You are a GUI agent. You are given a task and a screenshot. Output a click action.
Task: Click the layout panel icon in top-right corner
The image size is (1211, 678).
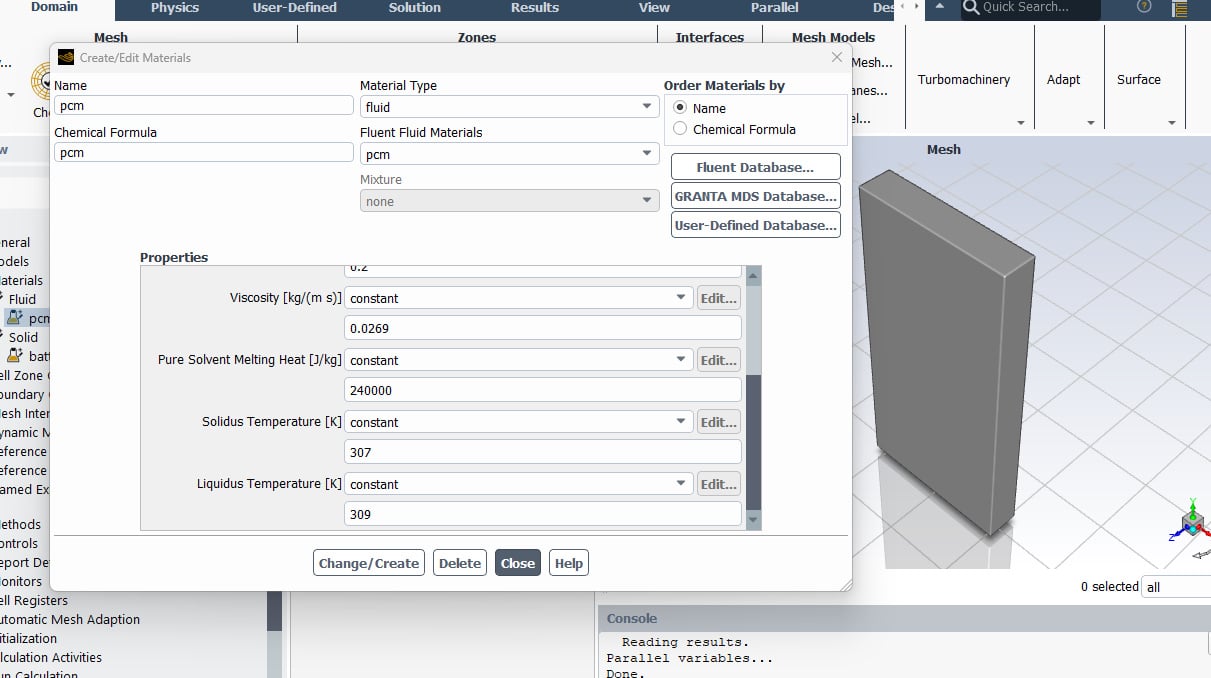(1180, 9)
